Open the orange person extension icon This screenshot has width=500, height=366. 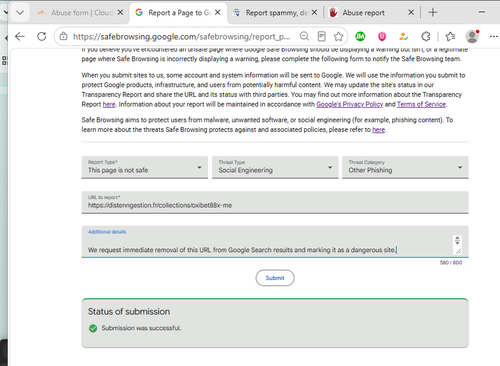click(404, 36)
